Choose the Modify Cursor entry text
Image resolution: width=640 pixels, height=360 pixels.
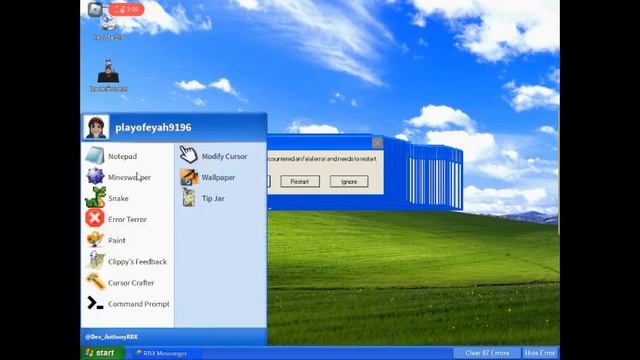click(224, 156)
